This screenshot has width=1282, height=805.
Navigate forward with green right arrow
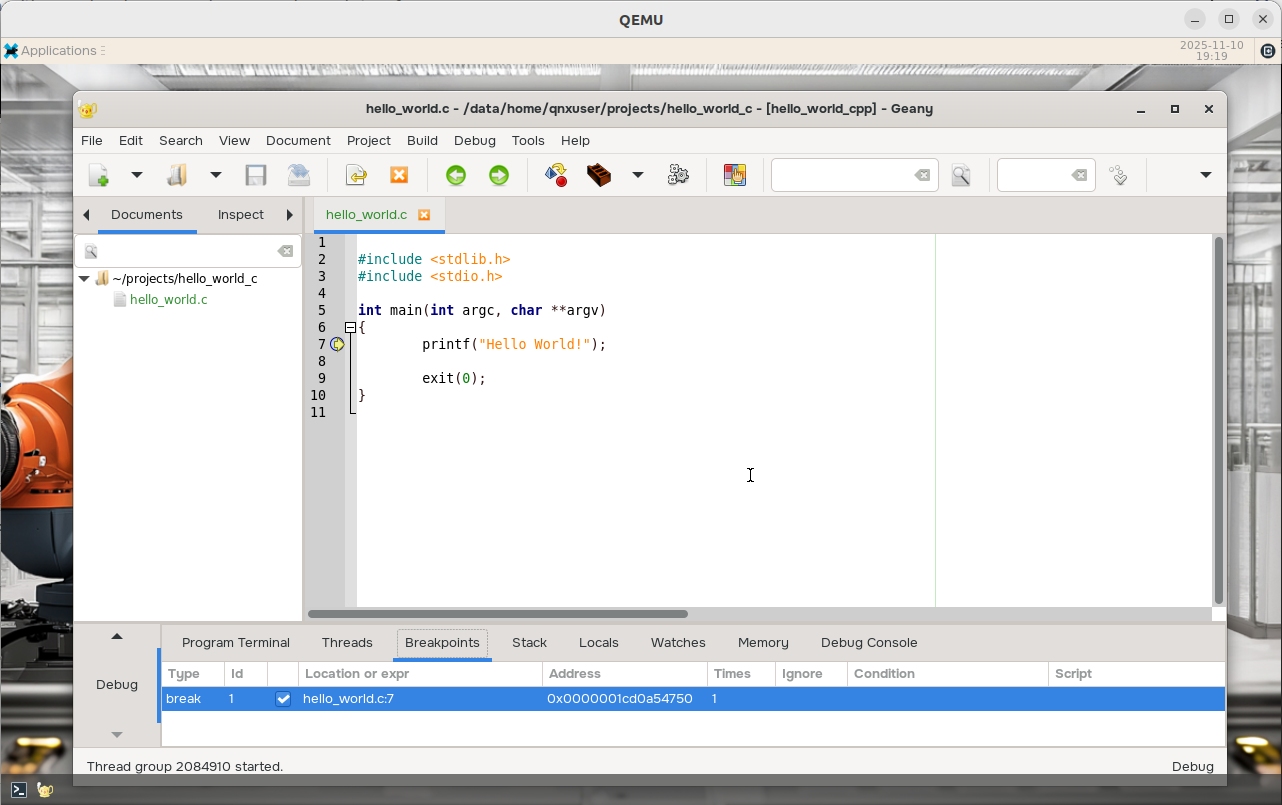pyautogui.click(x=498, y=175)
